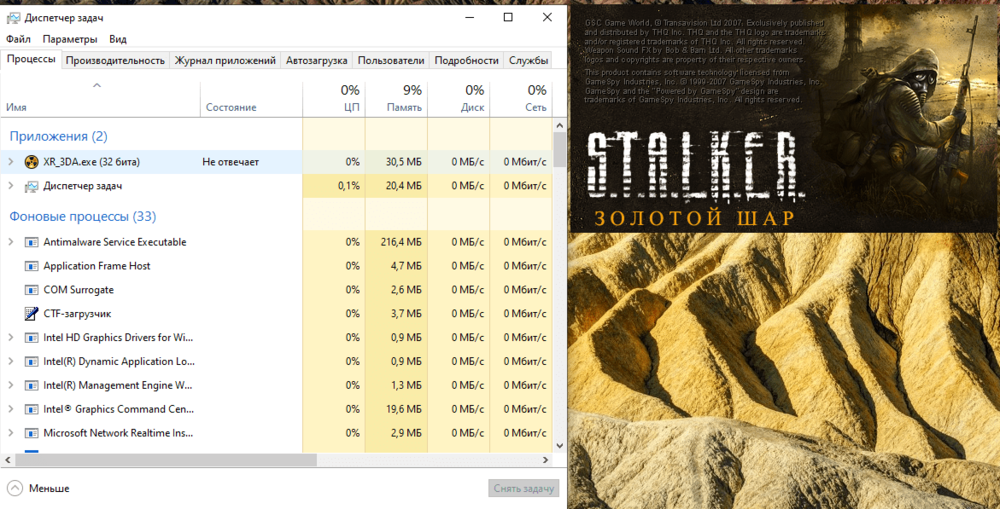Open the Автозагрузка tab

click(x=316, y=61)
